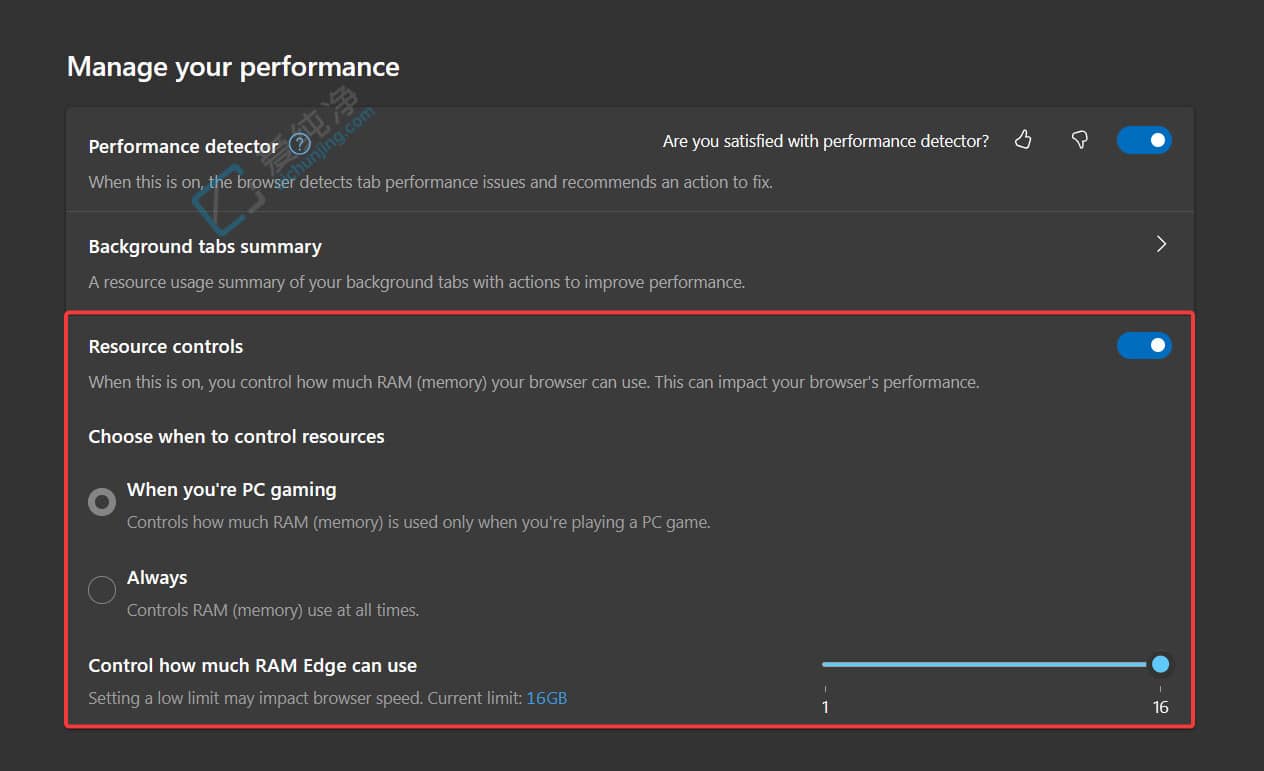Give thumbs up for performance detector
Image resolution: width=1264 pixels, height=771 pixels.
point(1022,140)
